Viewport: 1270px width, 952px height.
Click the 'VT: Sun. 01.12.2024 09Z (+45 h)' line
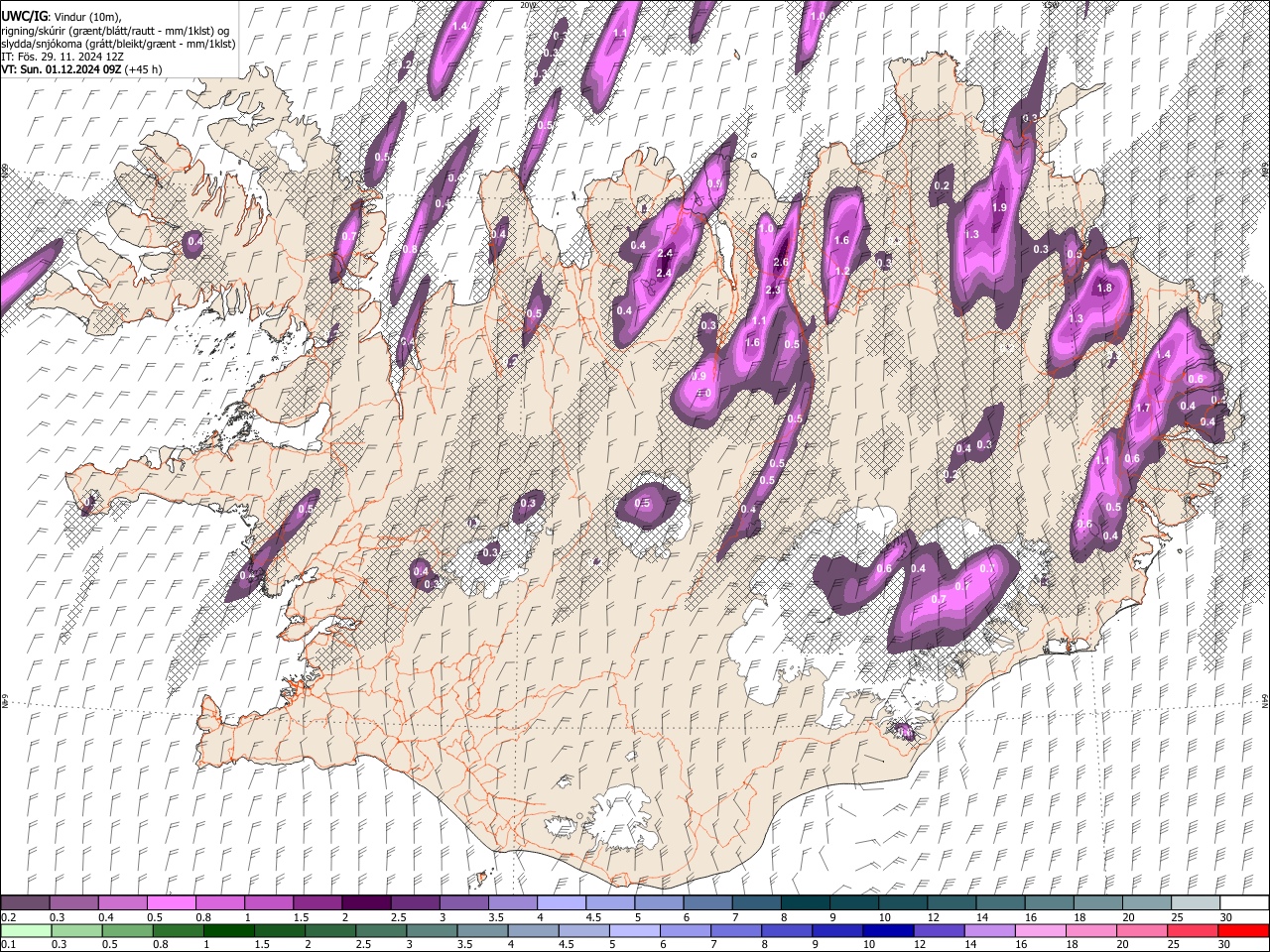click(81, 69)
